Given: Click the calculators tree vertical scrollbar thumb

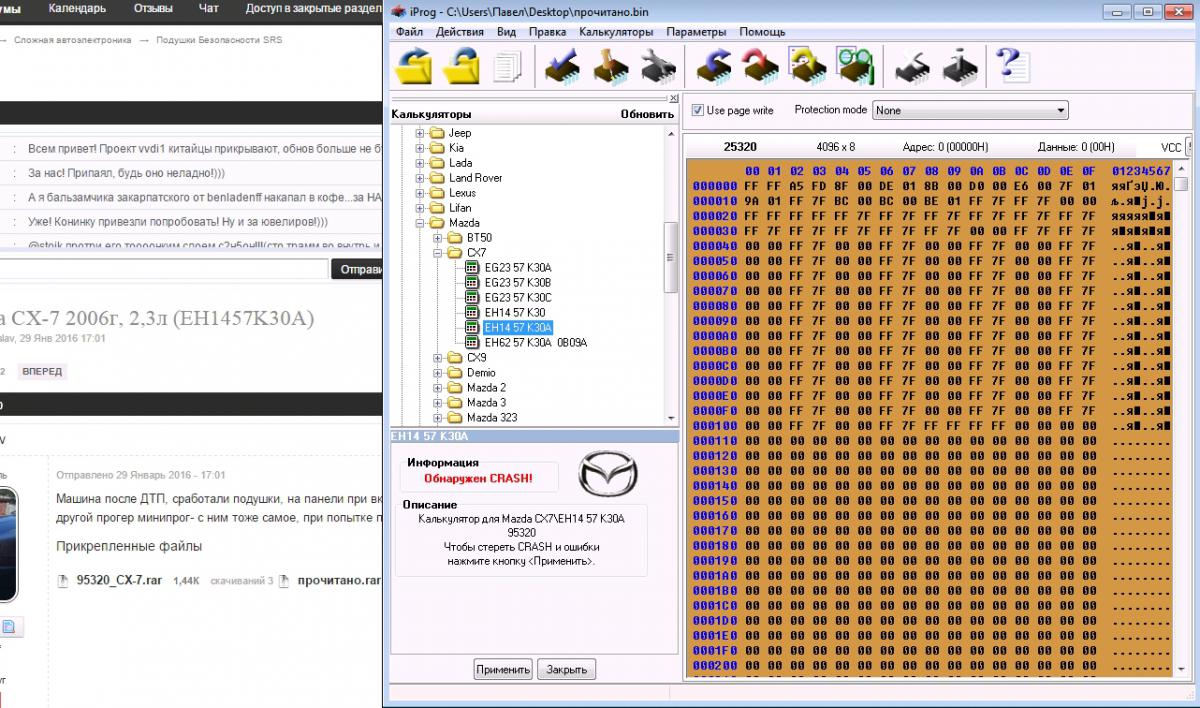Looking at the screenshot, I should click(x=671, y=256).
